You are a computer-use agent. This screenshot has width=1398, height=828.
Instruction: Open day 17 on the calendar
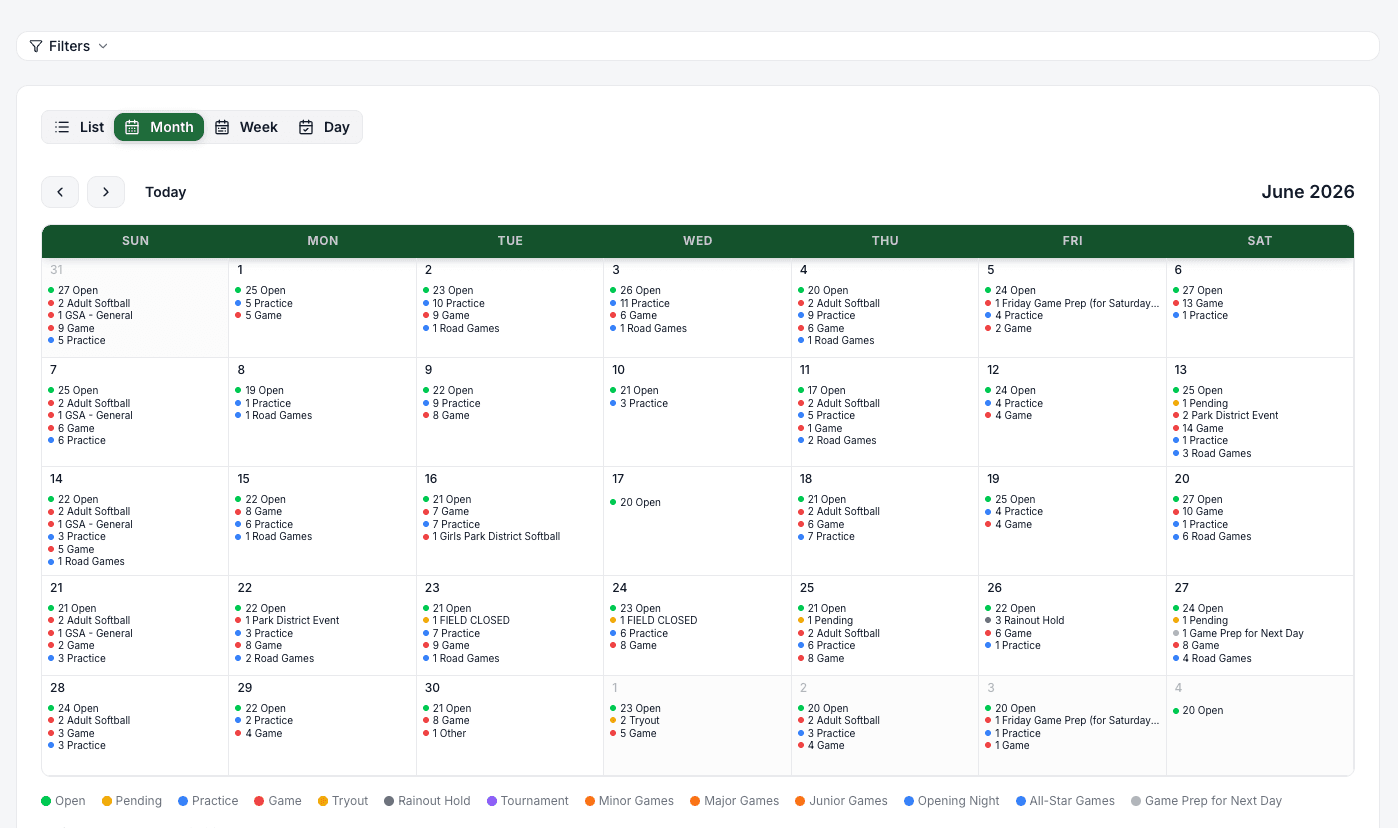(x=618, y=479)
